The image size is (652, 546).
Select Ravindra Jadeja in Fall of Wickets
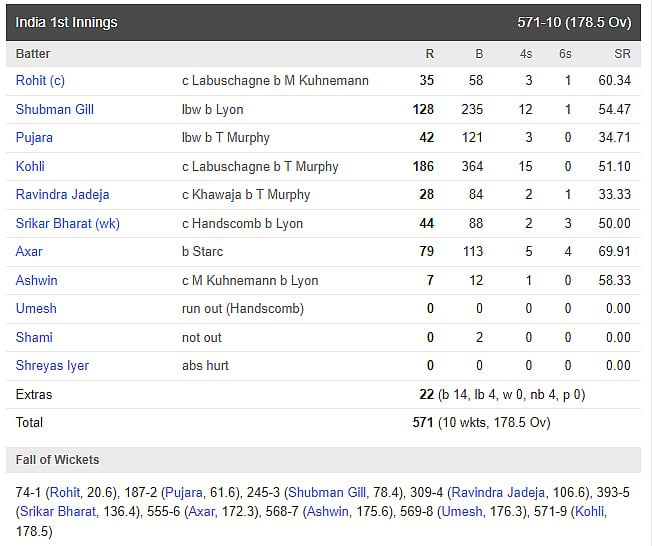click(x=498, y=492)
